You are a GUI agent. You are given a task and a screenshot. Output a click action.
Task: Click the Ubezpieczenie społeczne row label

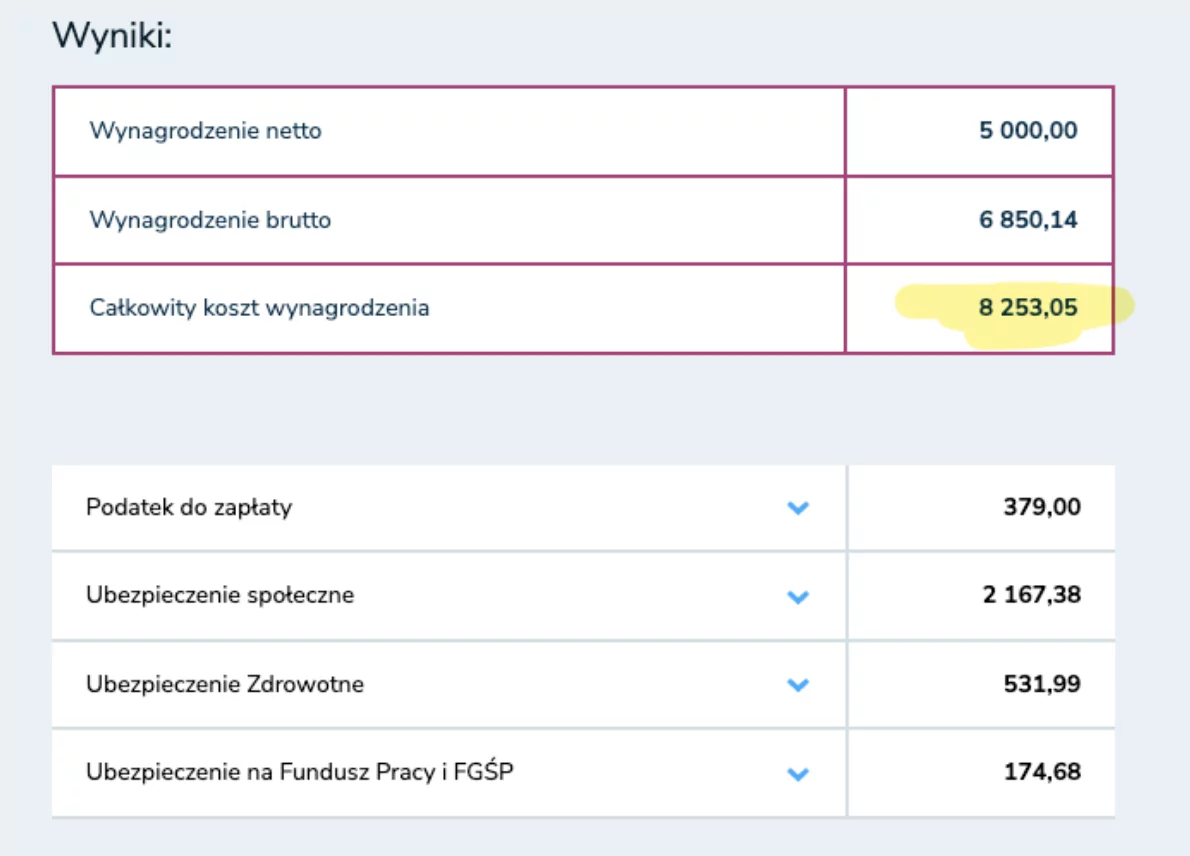pos(220,595)
